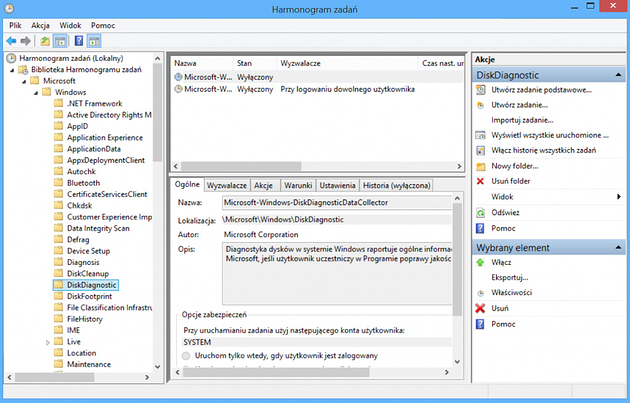Viewport: 630px width, 403px height.
Task: Click the Defrag folder icon
Action: pos(59,239)
